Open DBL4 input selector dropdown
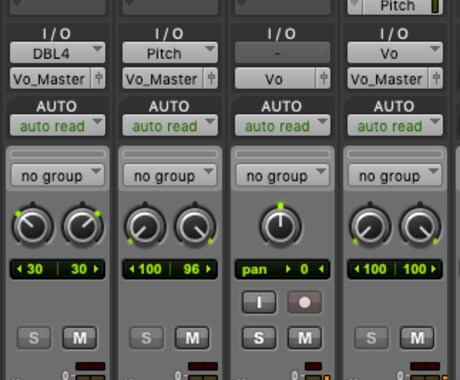Viewport: 460px width, 380px height. [58, 53]
